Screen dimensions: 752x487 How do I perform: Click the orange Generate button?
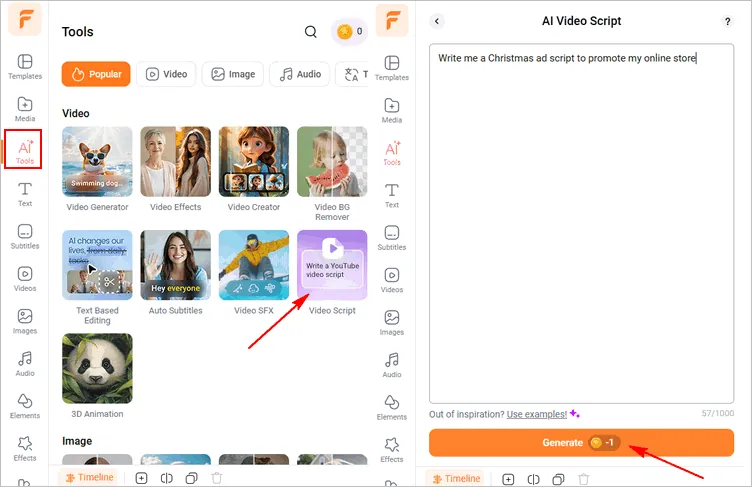(x=581, y=442)
